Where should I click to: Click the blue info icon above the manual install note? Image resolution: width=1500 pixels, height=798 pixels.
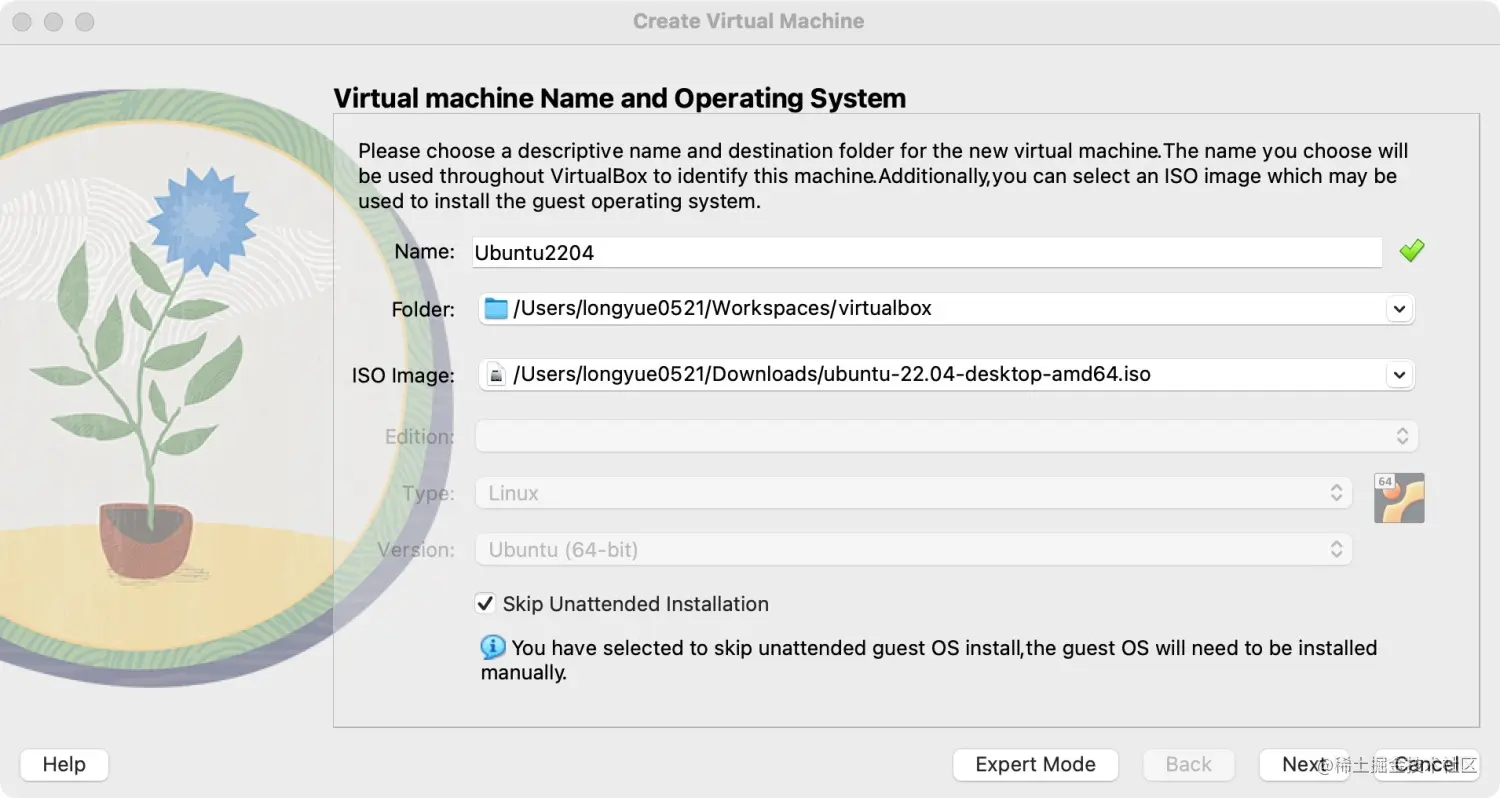(493, 647)
